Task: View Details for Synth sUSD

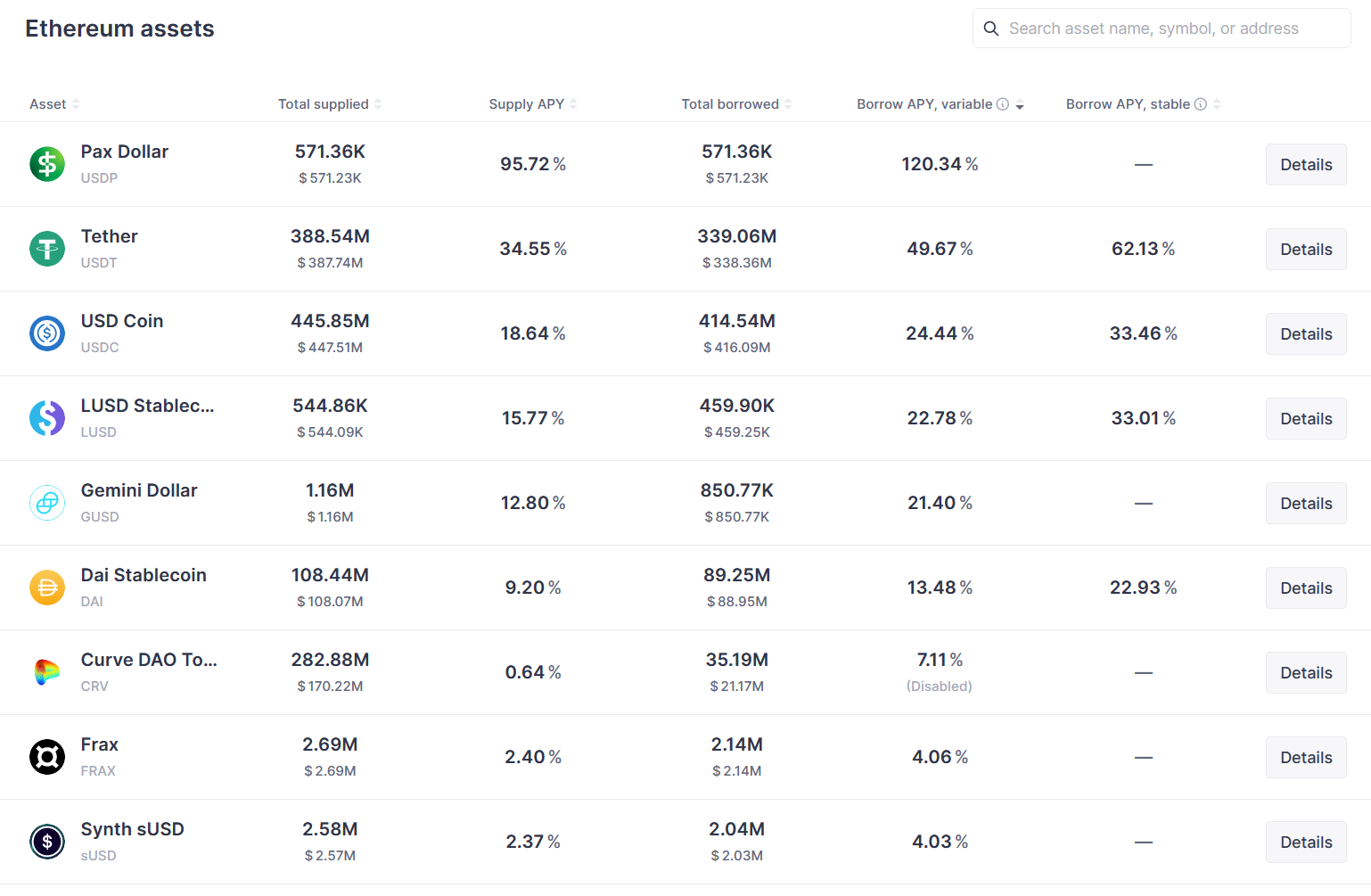Action: coord(1306,843)
